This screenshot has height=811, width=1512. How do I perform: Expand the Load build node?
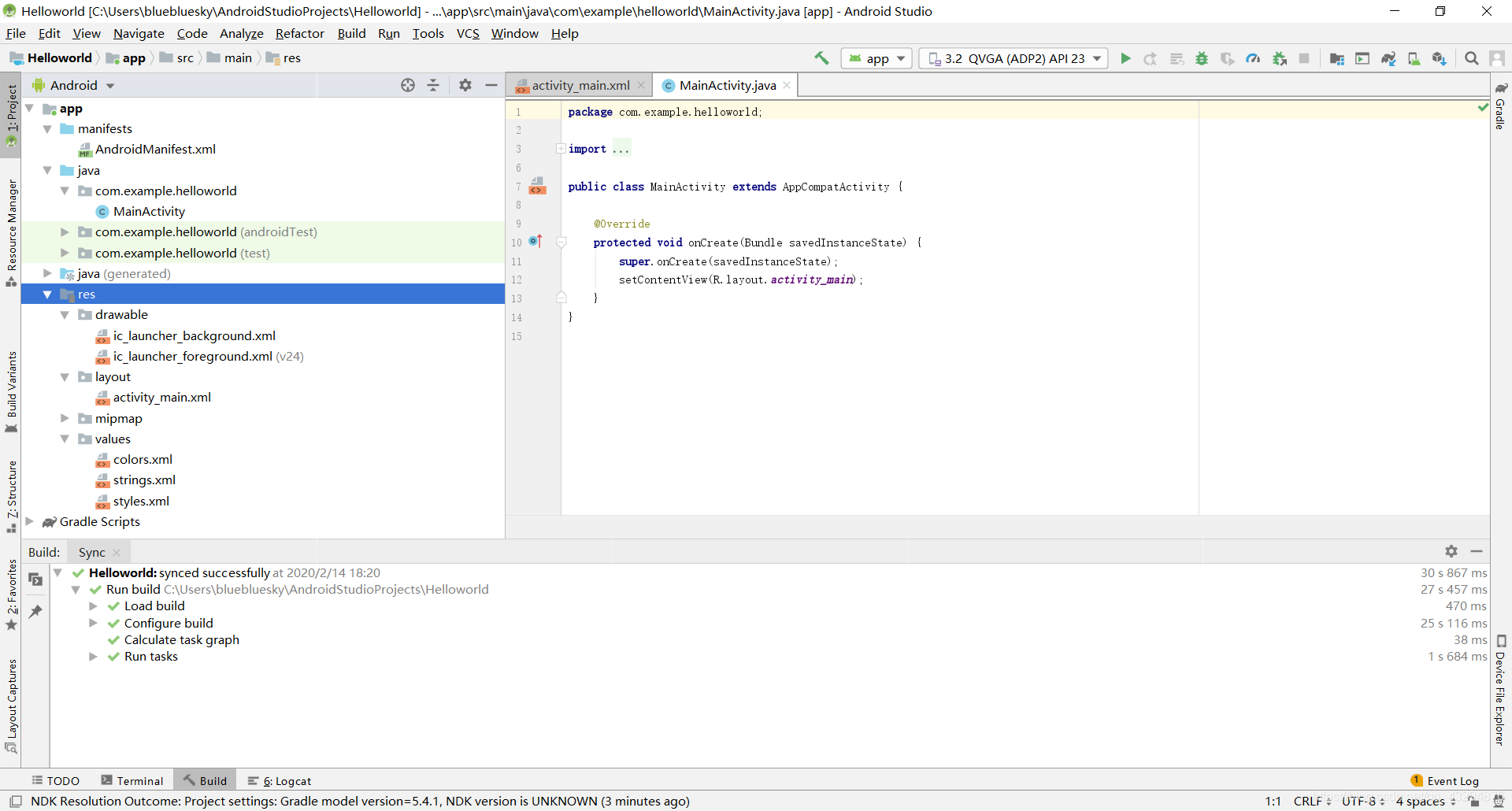coord(93,605)
